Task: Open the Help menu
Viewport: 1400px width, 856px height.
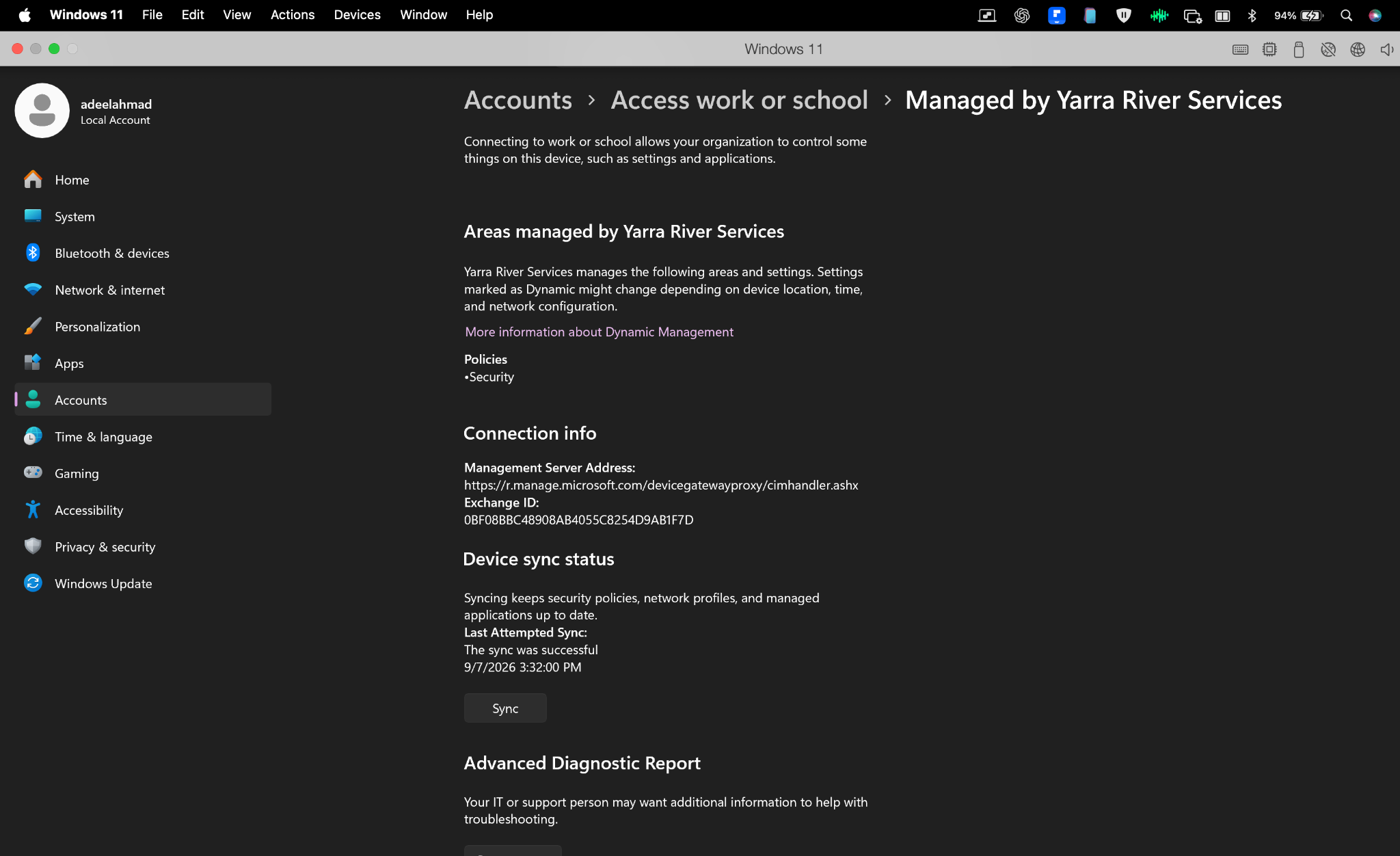Action: (x=479, y=15)
